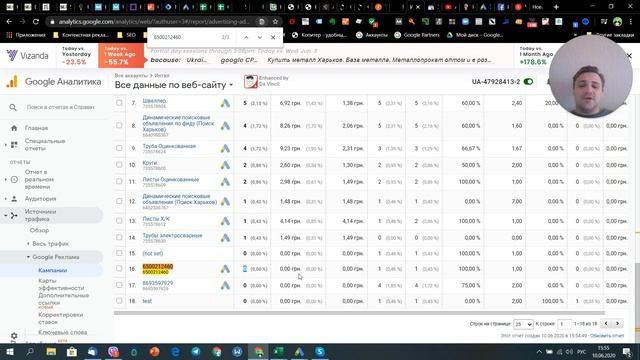The height and width of the screenshot is (360, 640).
Task: Tick checkbox for row 13 Листы Х/К
Action: tap(119, 220)
